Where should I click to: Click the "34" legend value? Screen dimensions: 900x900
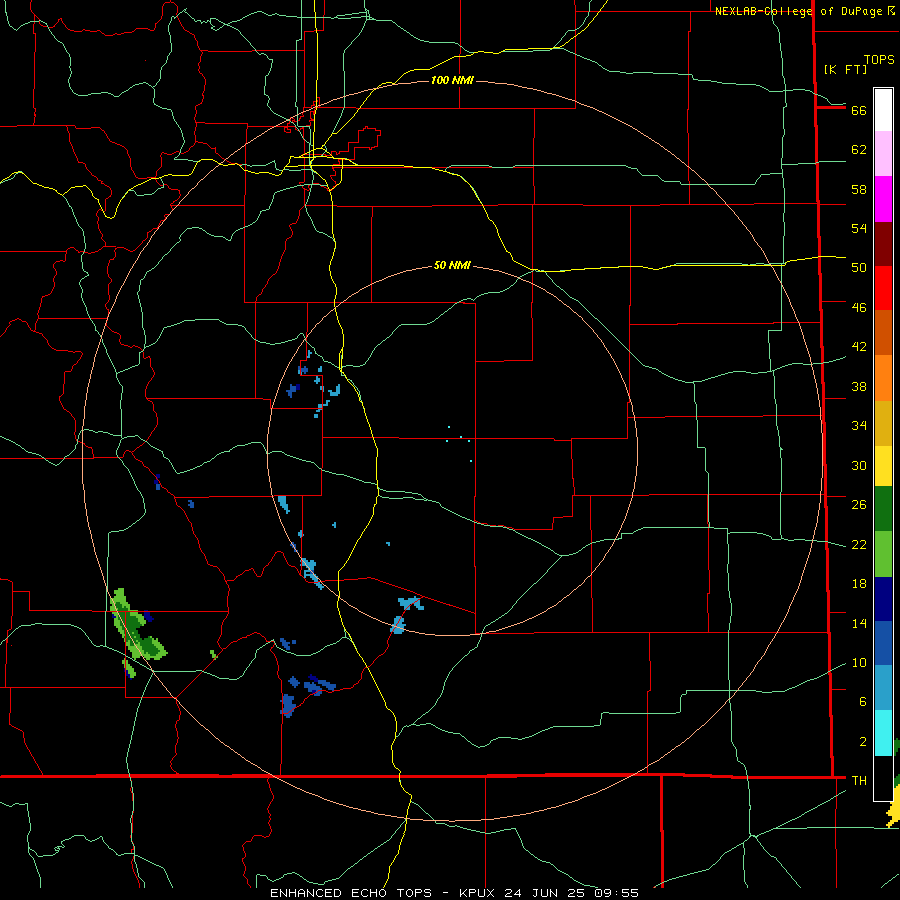point(859,425)
